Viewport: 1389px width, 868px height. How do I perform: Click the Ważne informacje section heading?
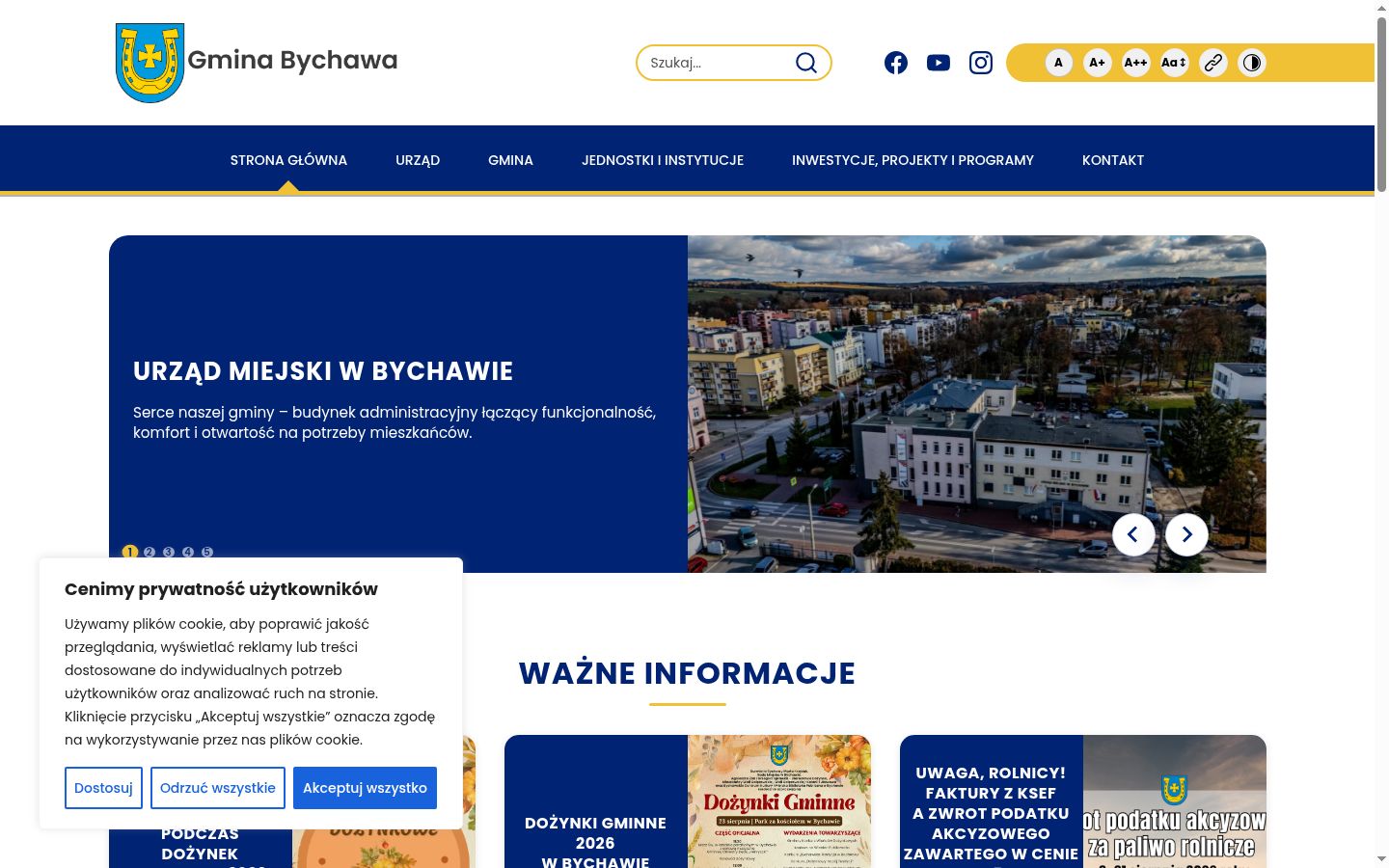[688, 673]
